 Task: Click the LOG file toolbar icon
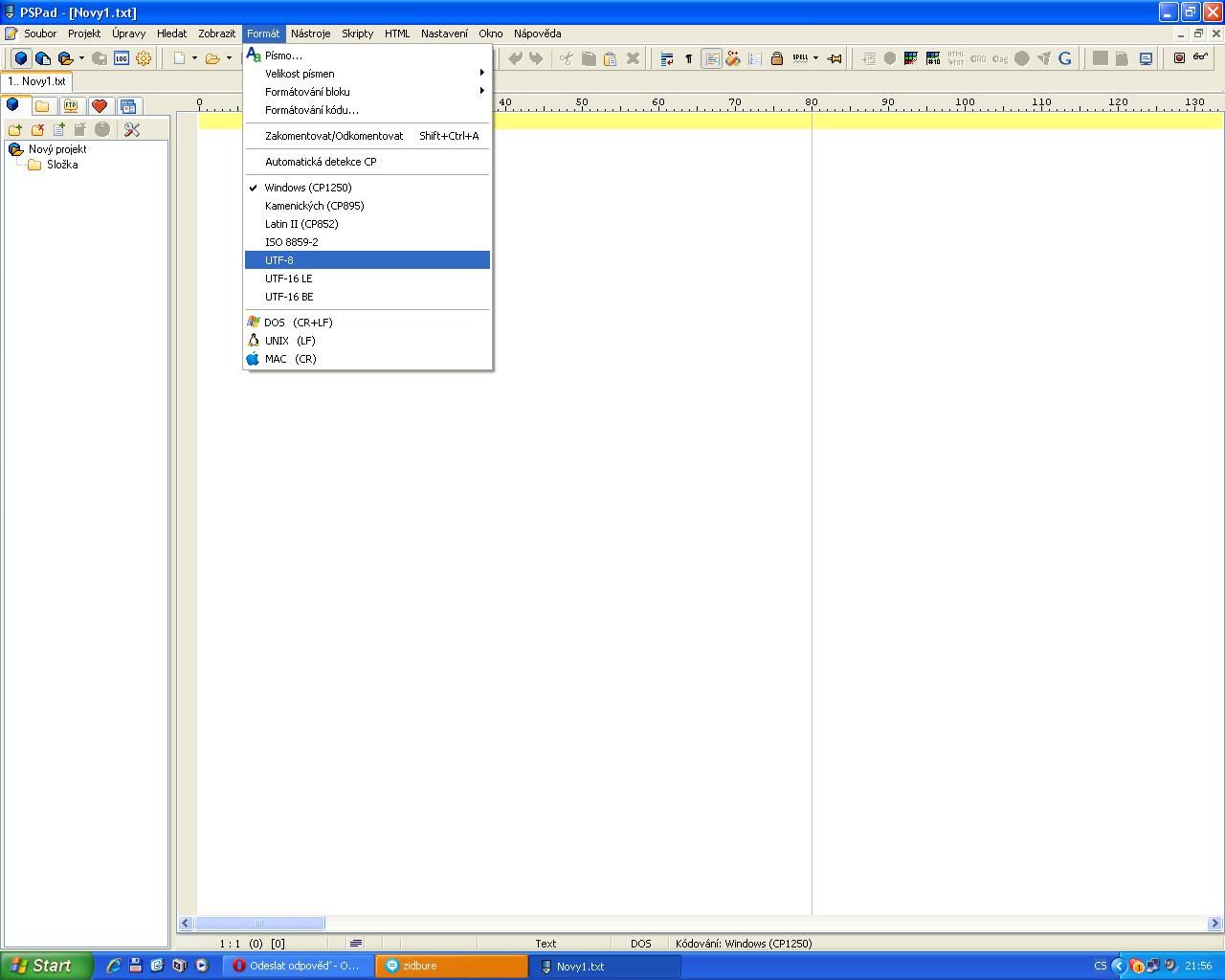tap(122, 58)
